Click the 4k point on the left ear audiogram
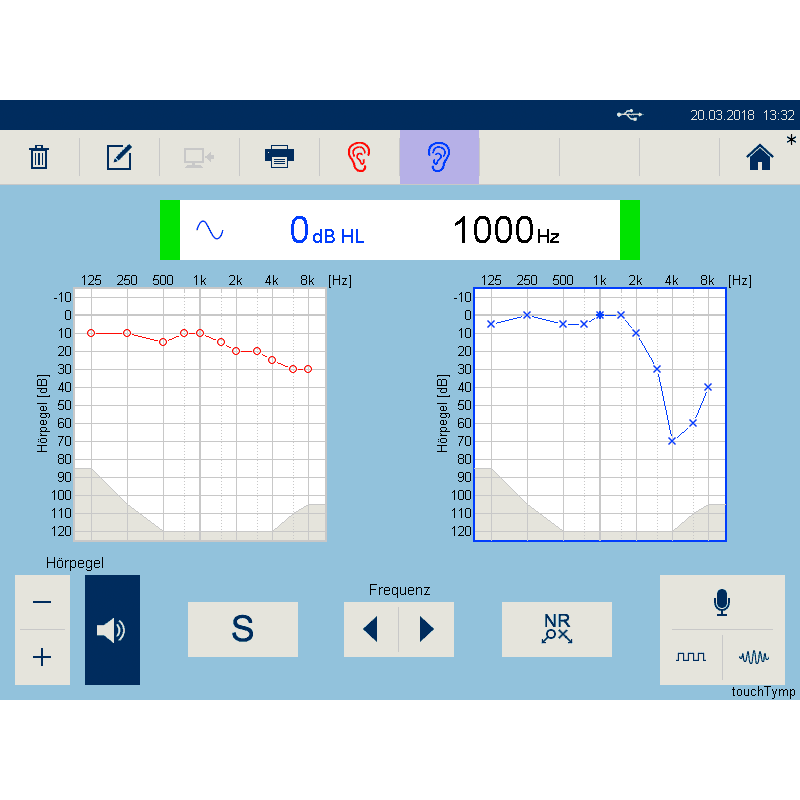The height and width of the screenshot is (800, 800). pos(672,441)
